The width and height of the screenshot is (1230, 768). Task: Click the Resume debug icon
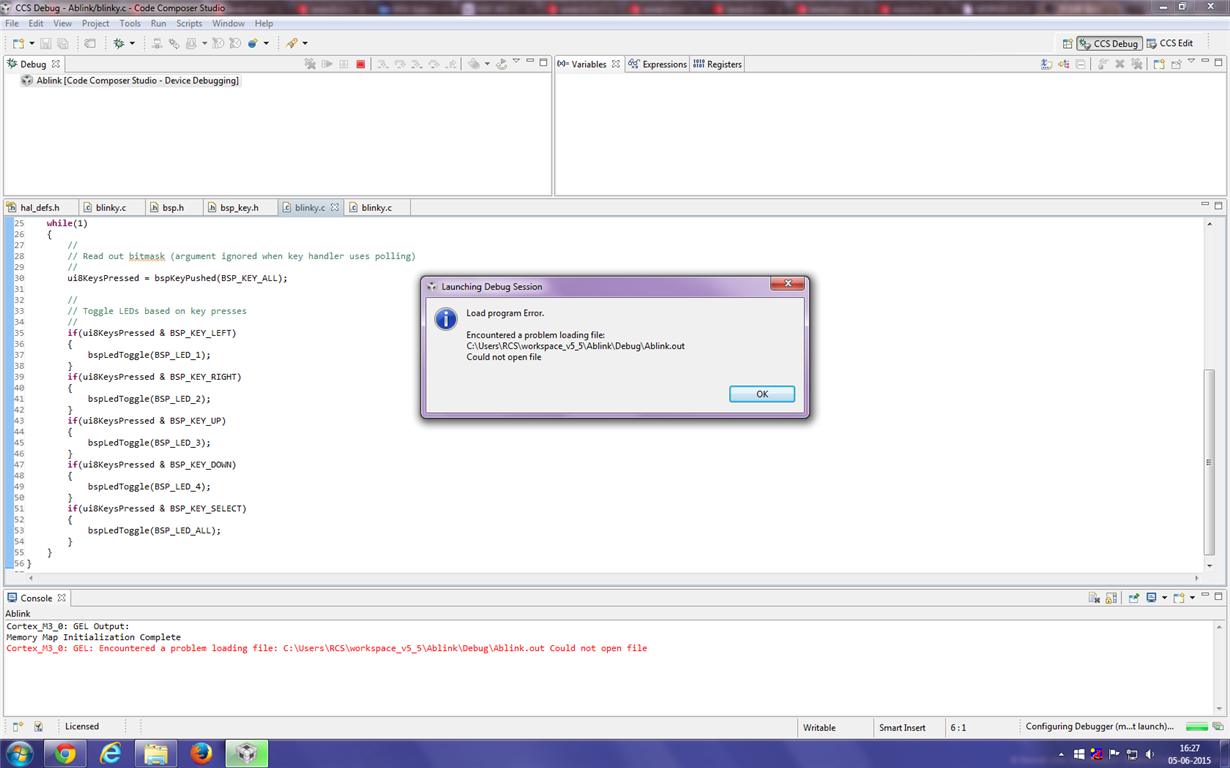tap(328, 63)
